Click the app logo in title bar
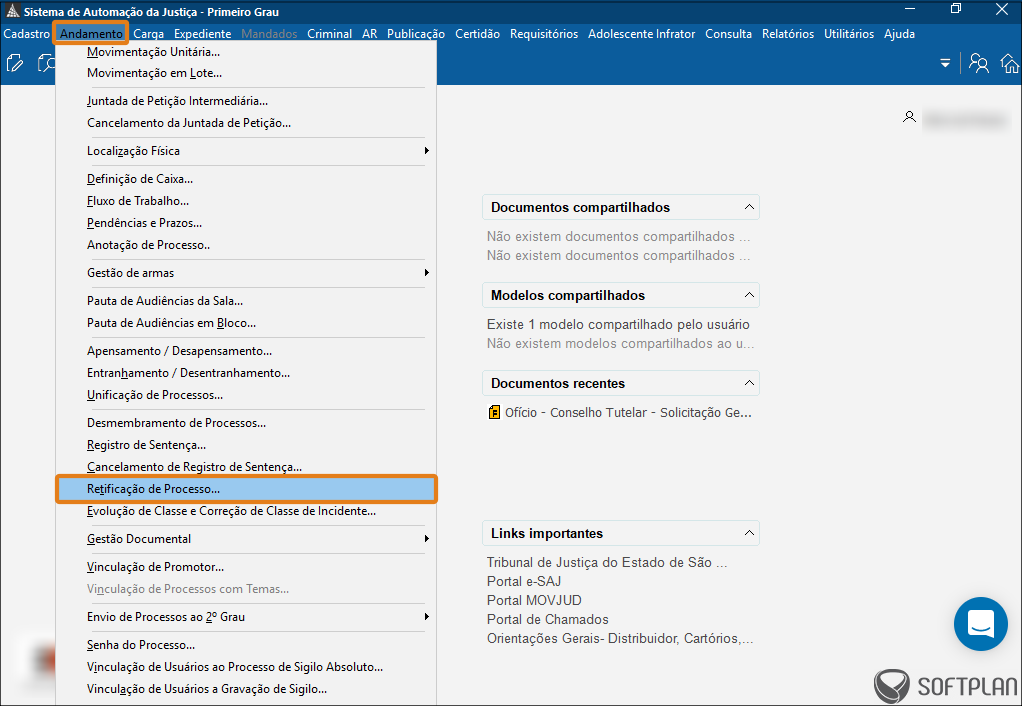The width and height of the screenshot is (1022, 706). click(12, 11)
